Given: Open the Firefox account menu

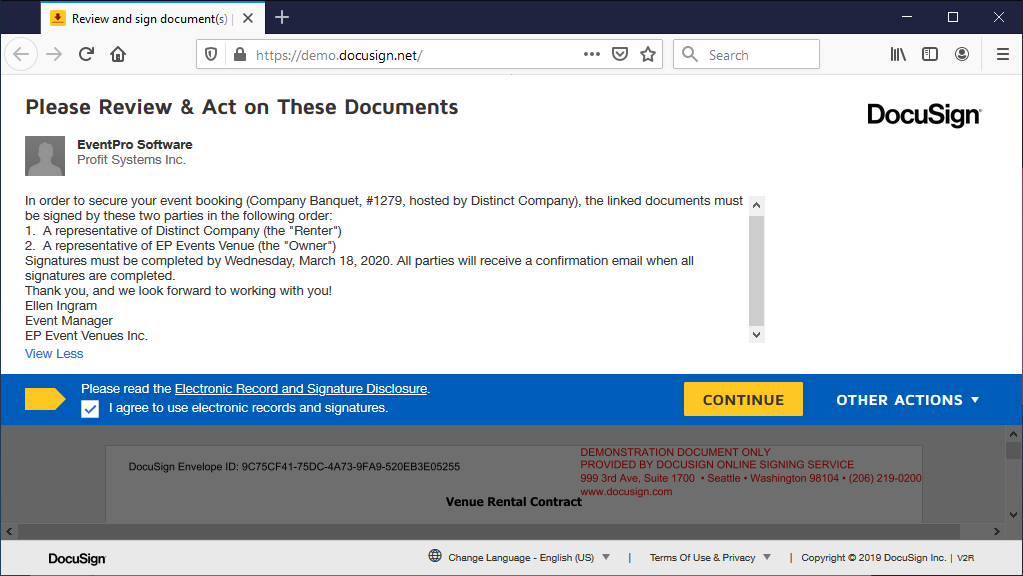Looking at the screenshot, I should (x=962, y=54).
